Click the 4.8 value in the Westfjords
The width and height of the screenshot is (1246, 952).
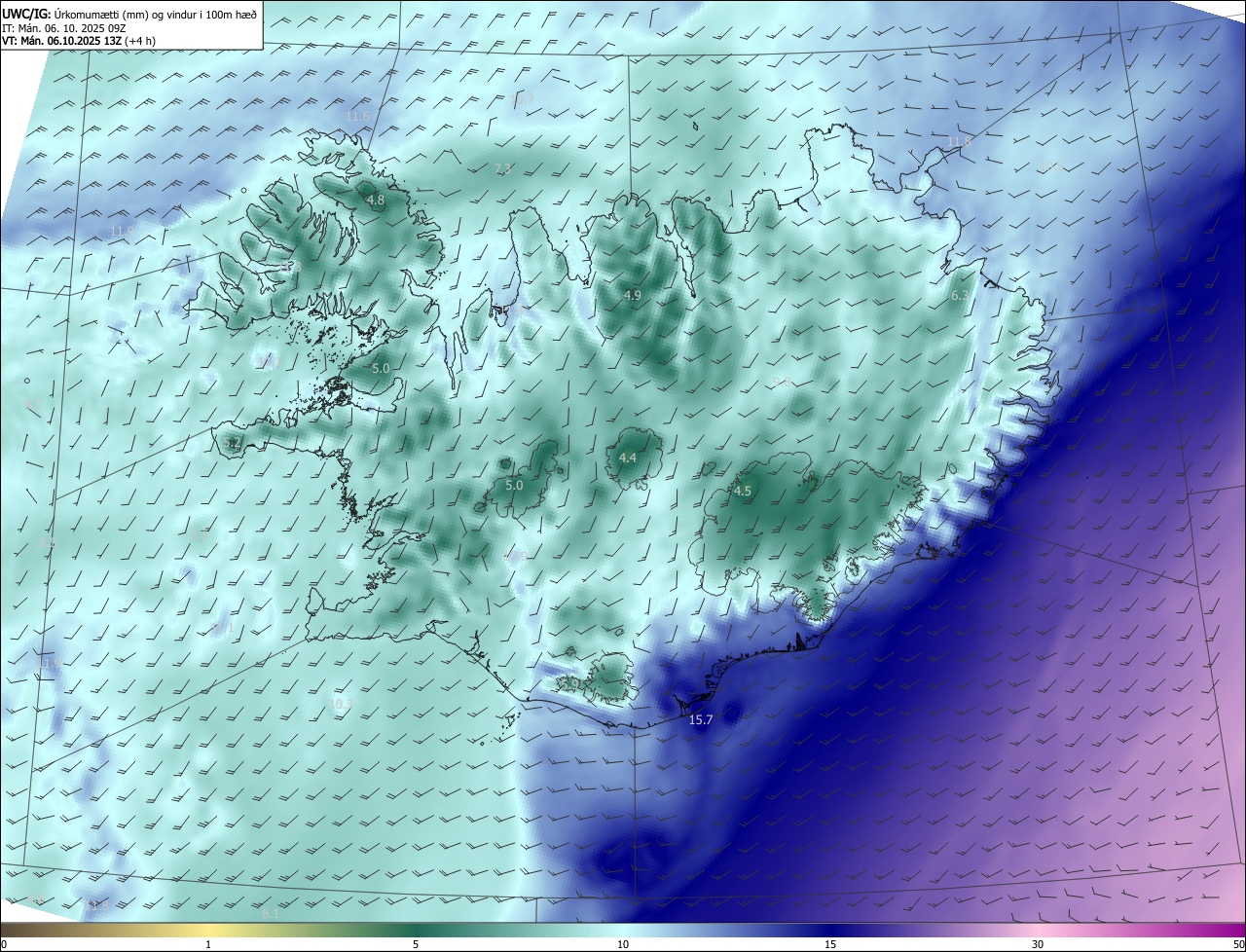tap(376, 200)
